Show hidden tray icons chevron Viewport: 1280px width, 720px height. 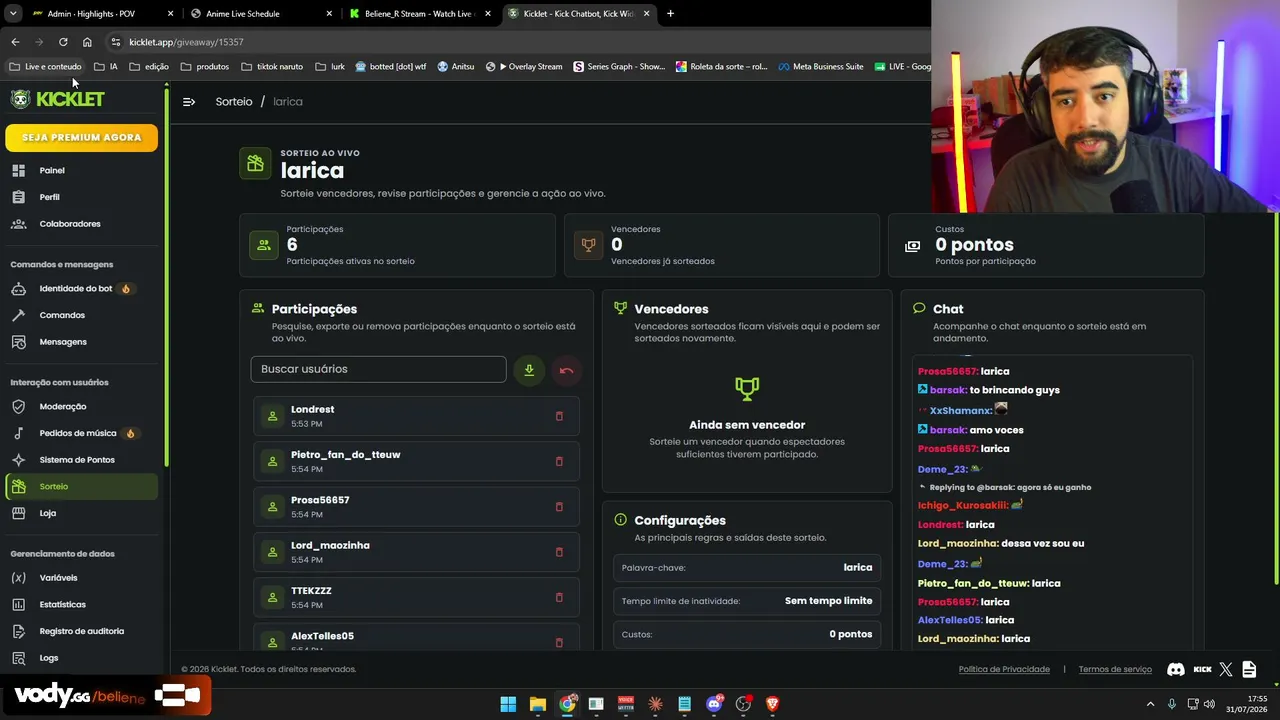(x=1150, y=704)
